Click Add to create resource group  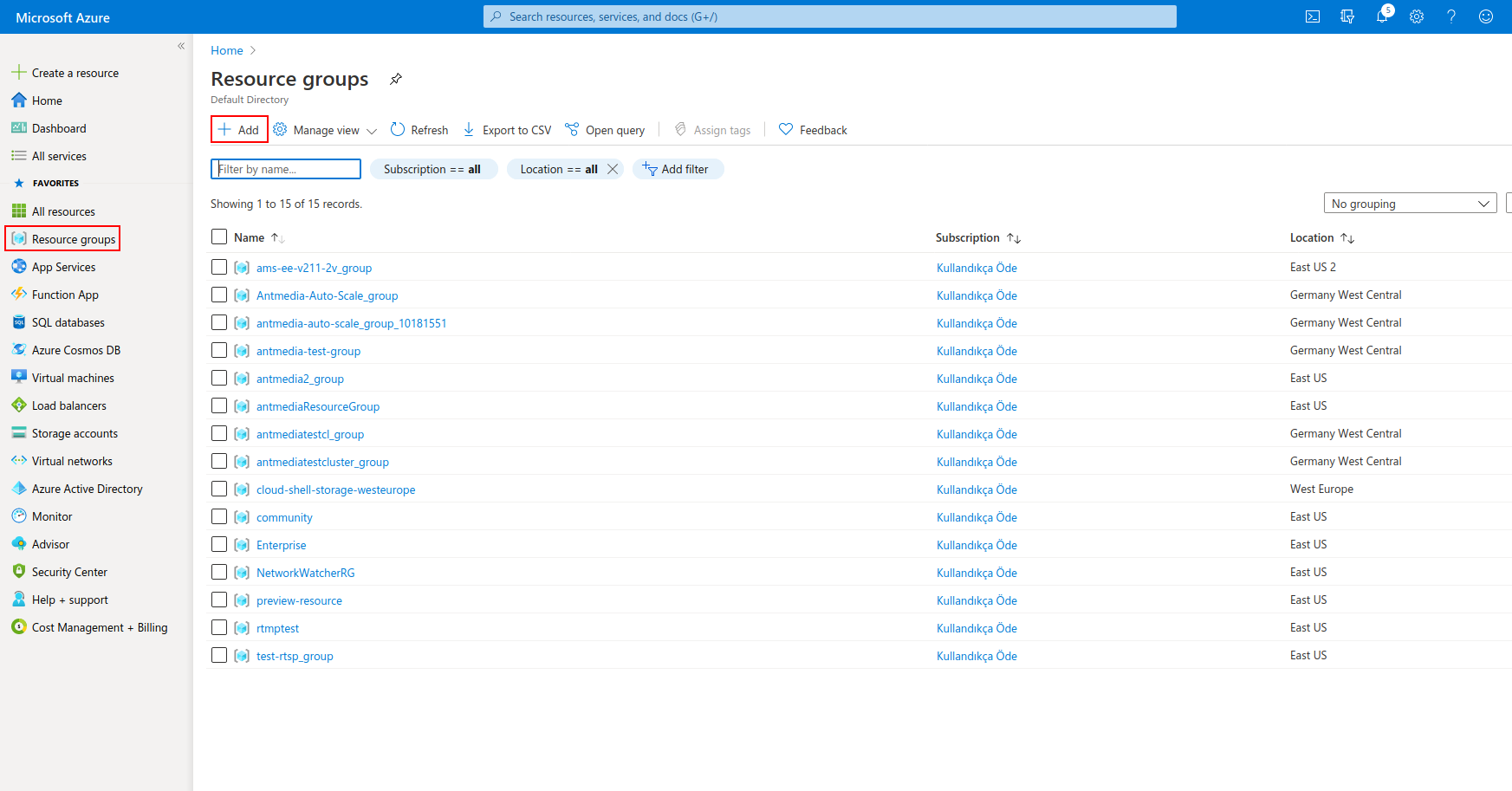(x=239, y=130)
